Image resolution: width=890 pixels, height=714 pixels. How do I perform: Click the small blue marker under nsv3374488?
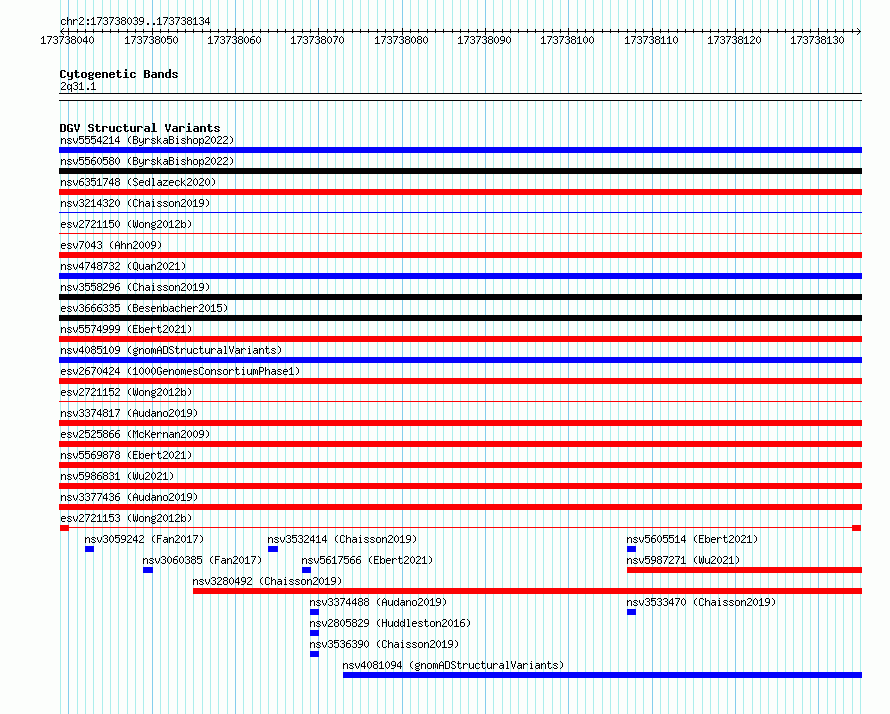tap(314, 612)
